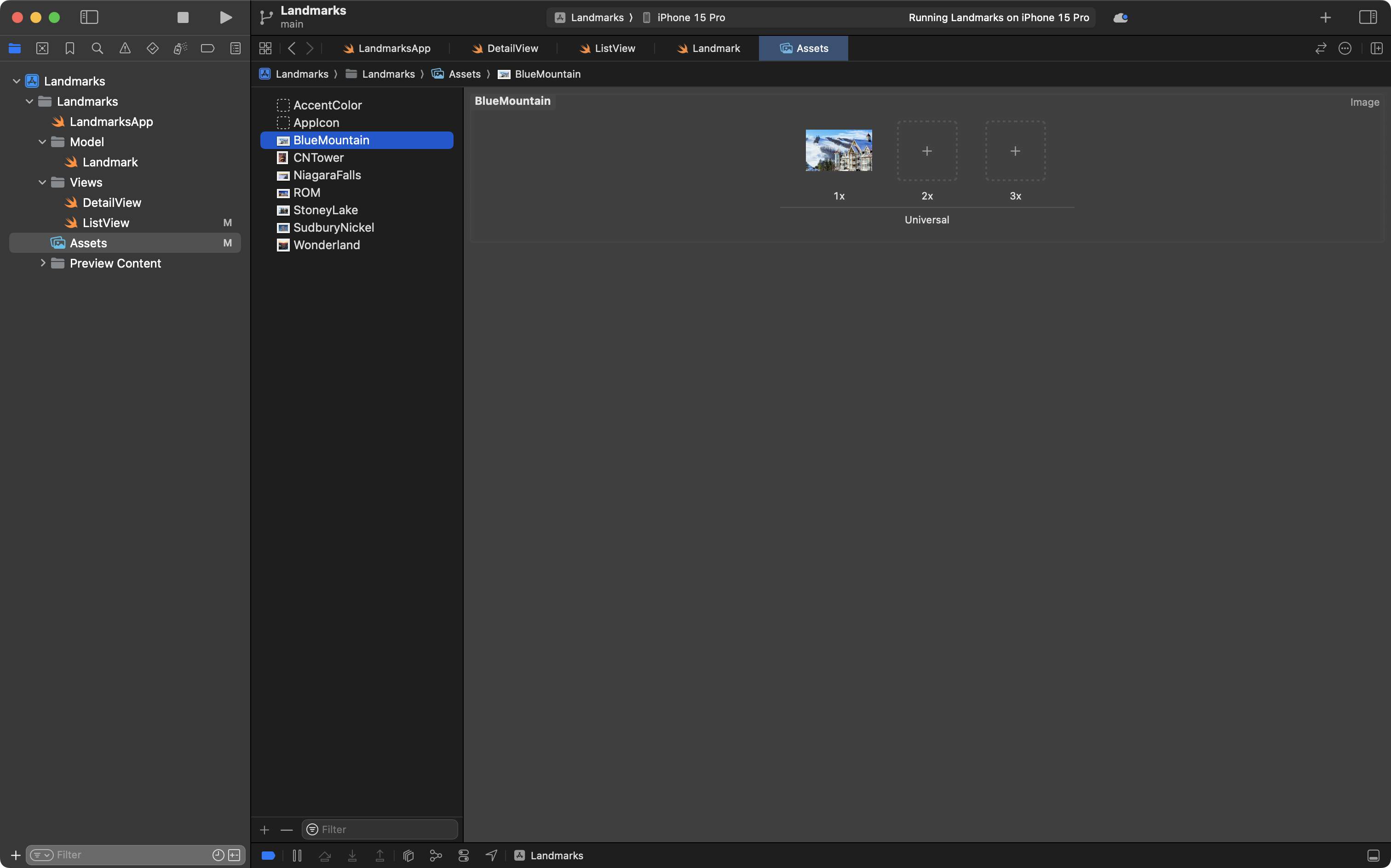The image size is (1391, 868).
Task: Click the source control branch icon showing main
Action: click(266, 17)
